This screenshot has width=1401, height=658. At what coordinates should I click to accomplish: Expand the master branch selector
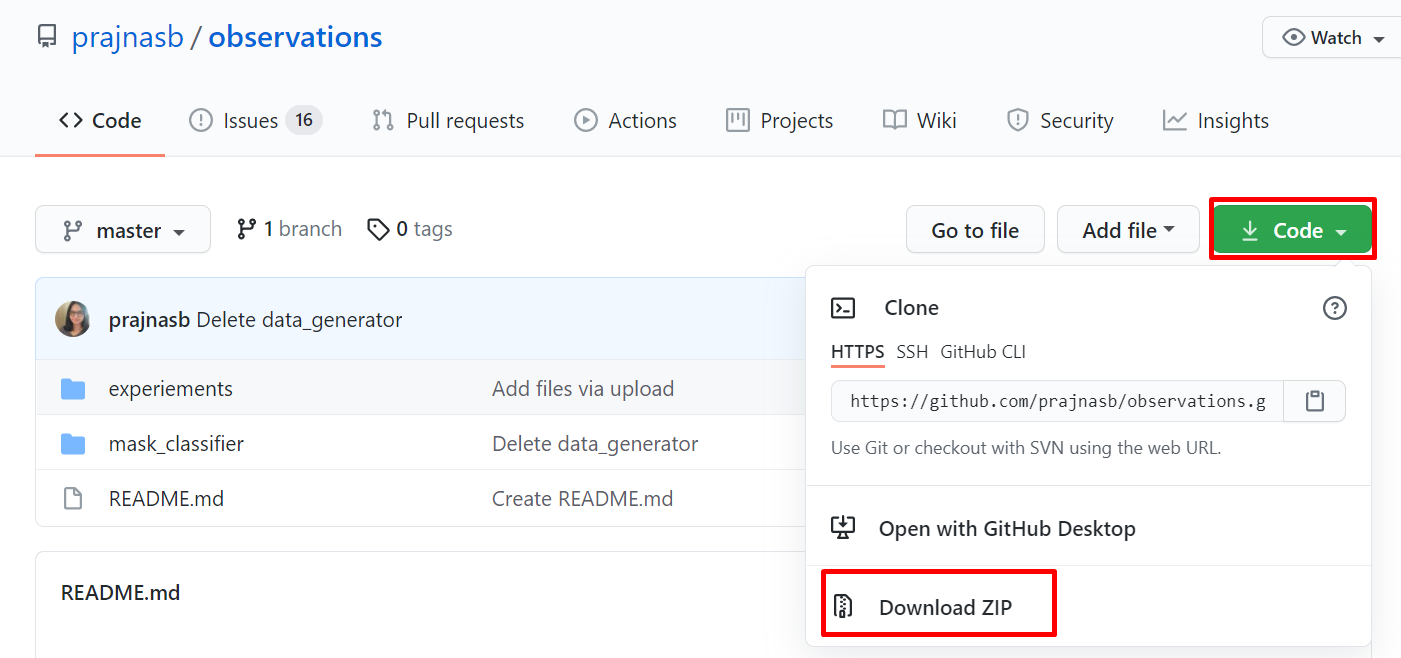click(x=123, y=230)
